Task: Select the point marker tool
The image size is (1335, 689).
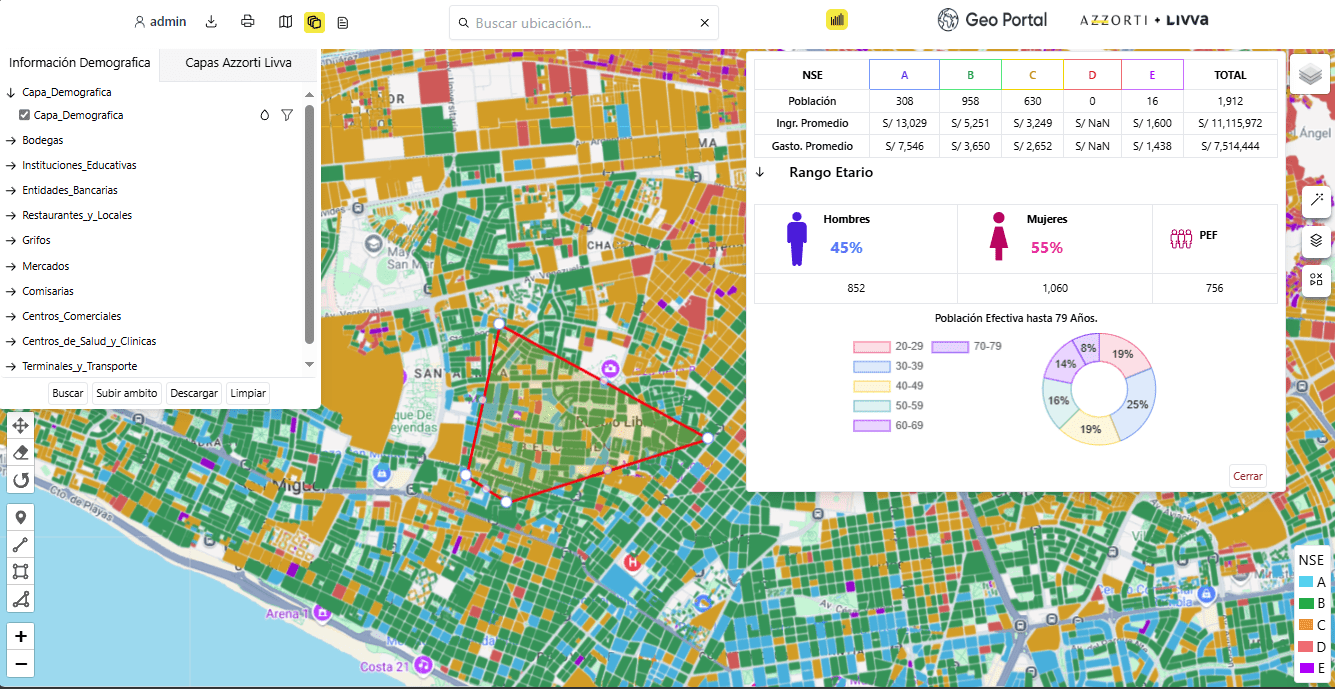Action: click(x=20, y=516)
